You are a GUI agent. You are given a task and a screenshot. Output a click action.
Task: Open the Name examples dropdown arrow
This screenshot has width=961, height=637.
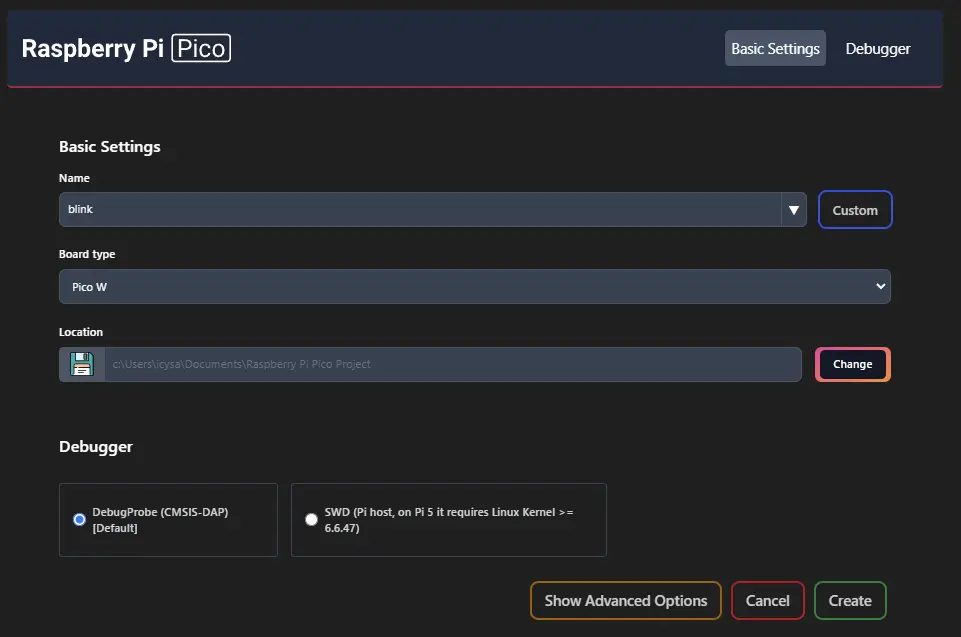point(794,210)
